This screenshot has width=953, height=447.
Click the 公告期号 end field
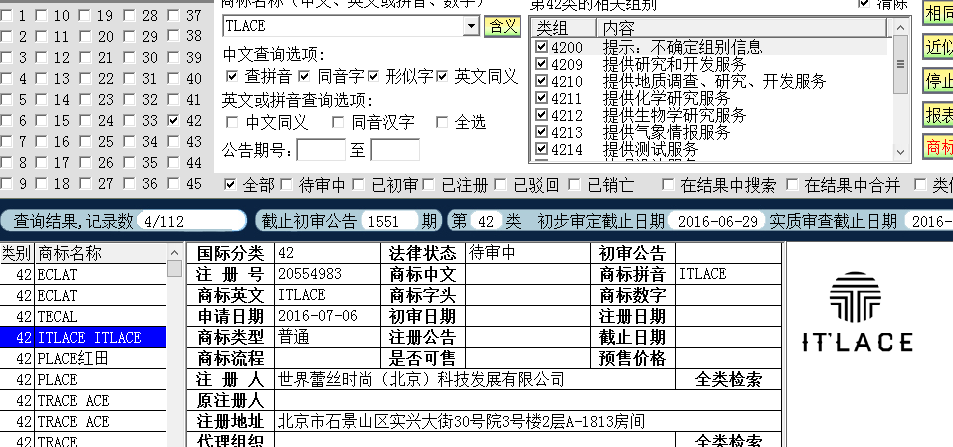(x=395, y=150)
